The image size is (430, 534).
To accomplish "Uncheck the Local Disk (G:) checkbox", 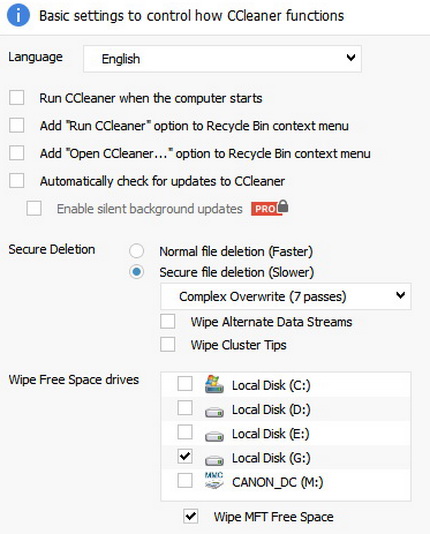I will click(x=185, y=456).
